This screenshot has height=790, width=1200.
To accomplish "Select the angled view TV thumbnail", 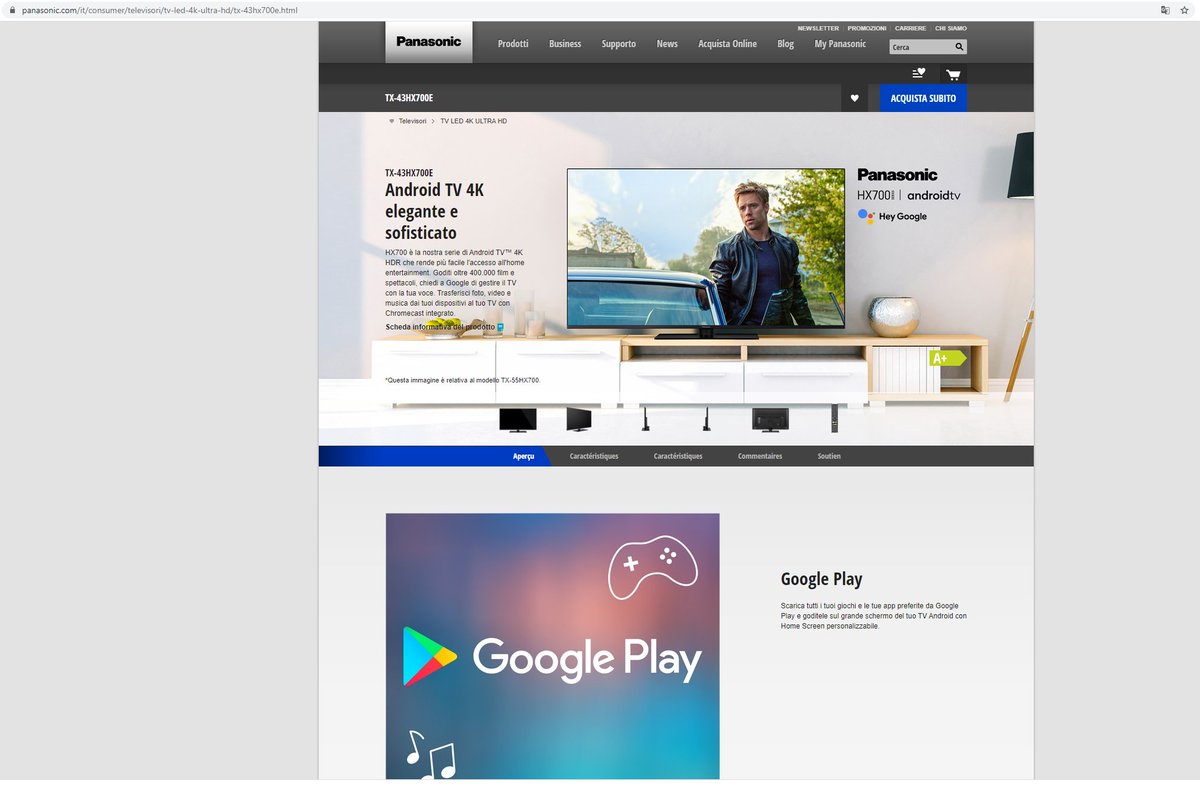I will tap(579, 419).
